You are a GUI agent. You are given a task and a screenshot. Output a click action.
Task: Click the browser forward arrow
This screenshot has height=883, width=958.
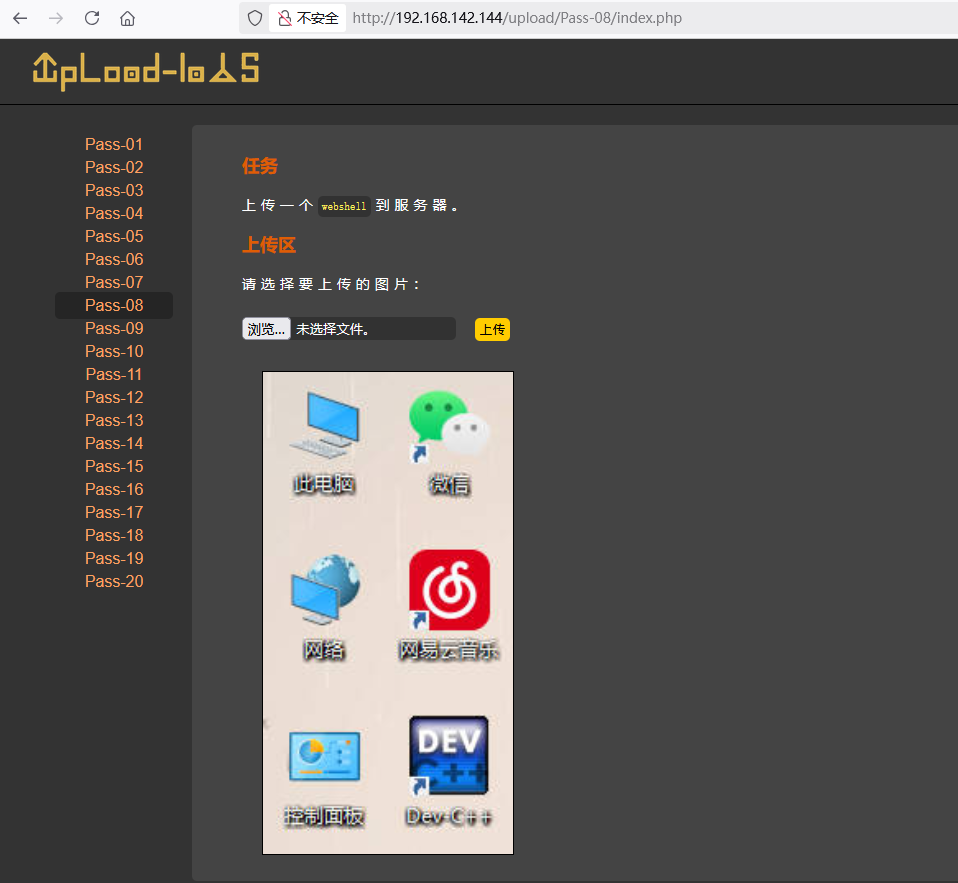click(x=56, y=18)
